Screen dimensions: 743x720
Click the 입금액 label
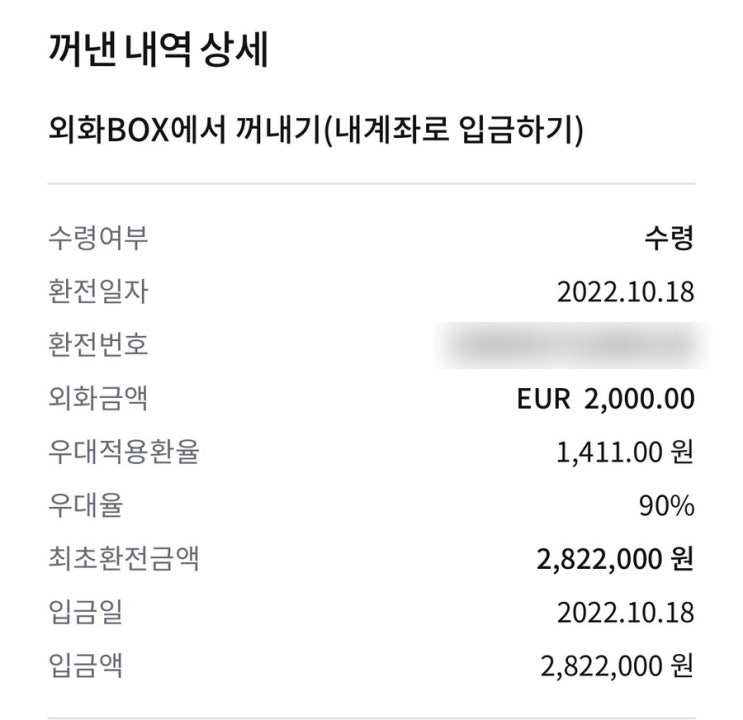click(86, 665)
